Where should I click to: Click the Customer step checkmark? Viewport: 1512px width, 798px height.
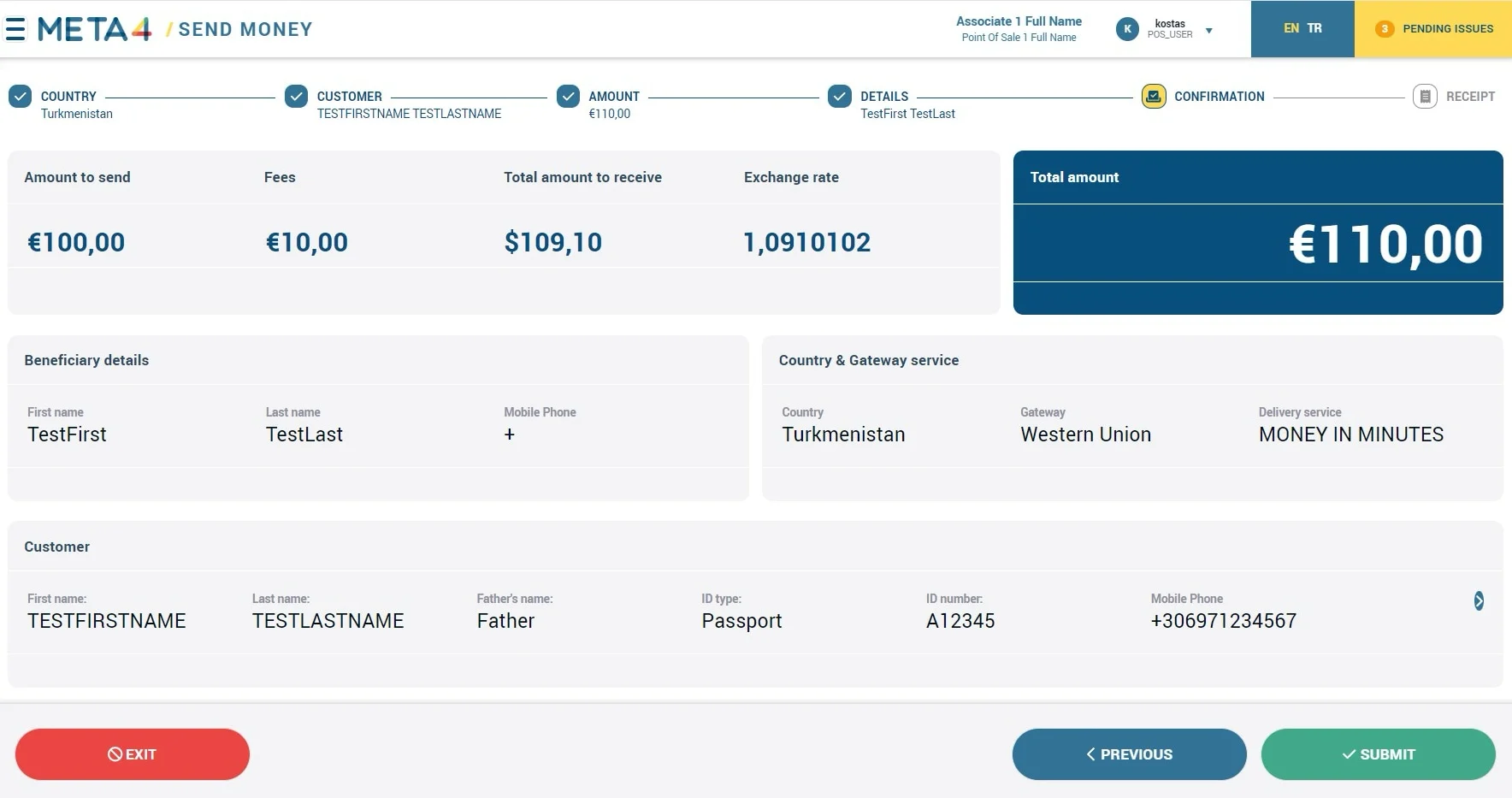[296, 97]
